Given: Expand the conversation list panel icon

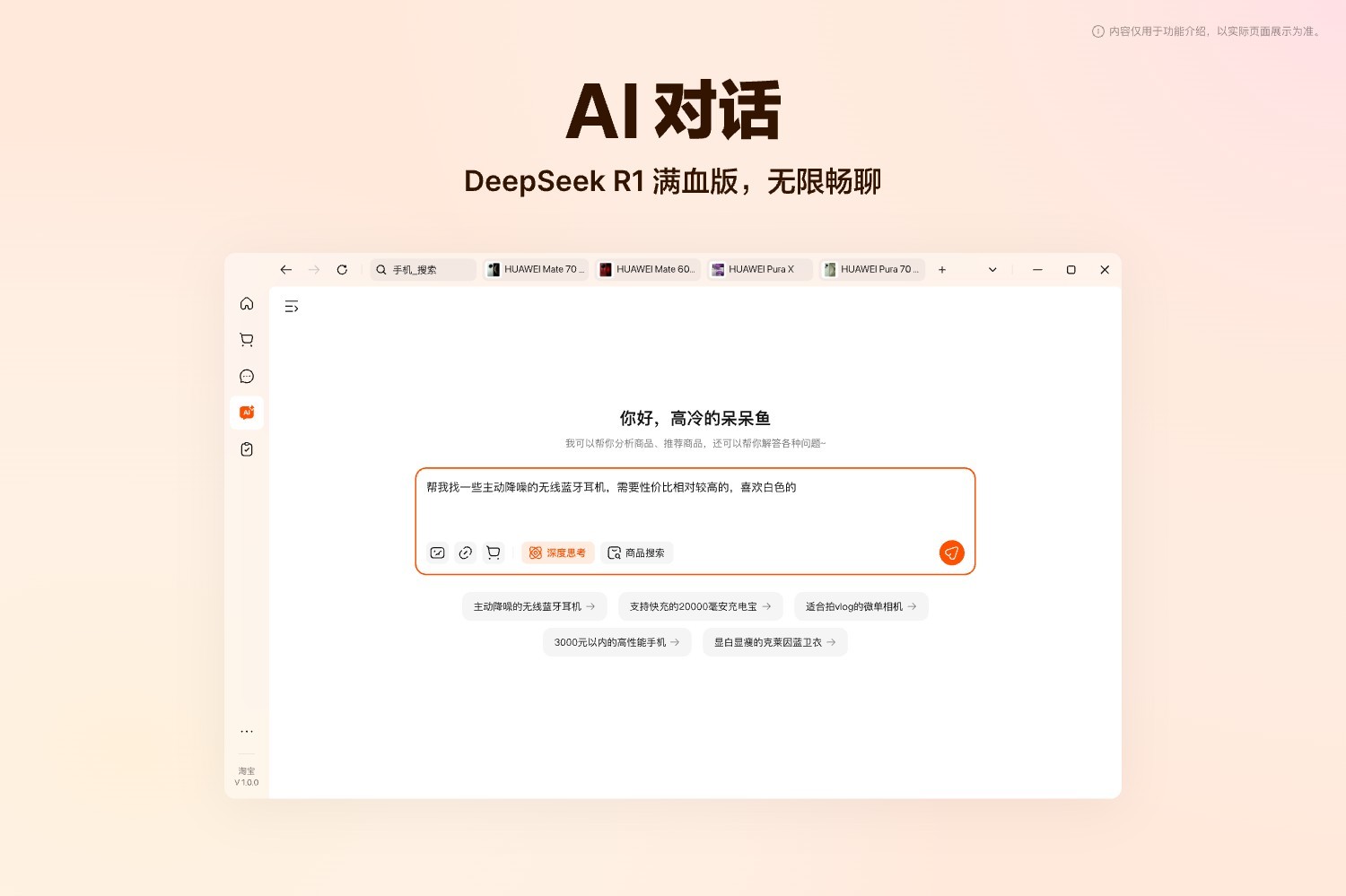Looking at the screenshot, I should pyautogui.click(x=292, y=307).
